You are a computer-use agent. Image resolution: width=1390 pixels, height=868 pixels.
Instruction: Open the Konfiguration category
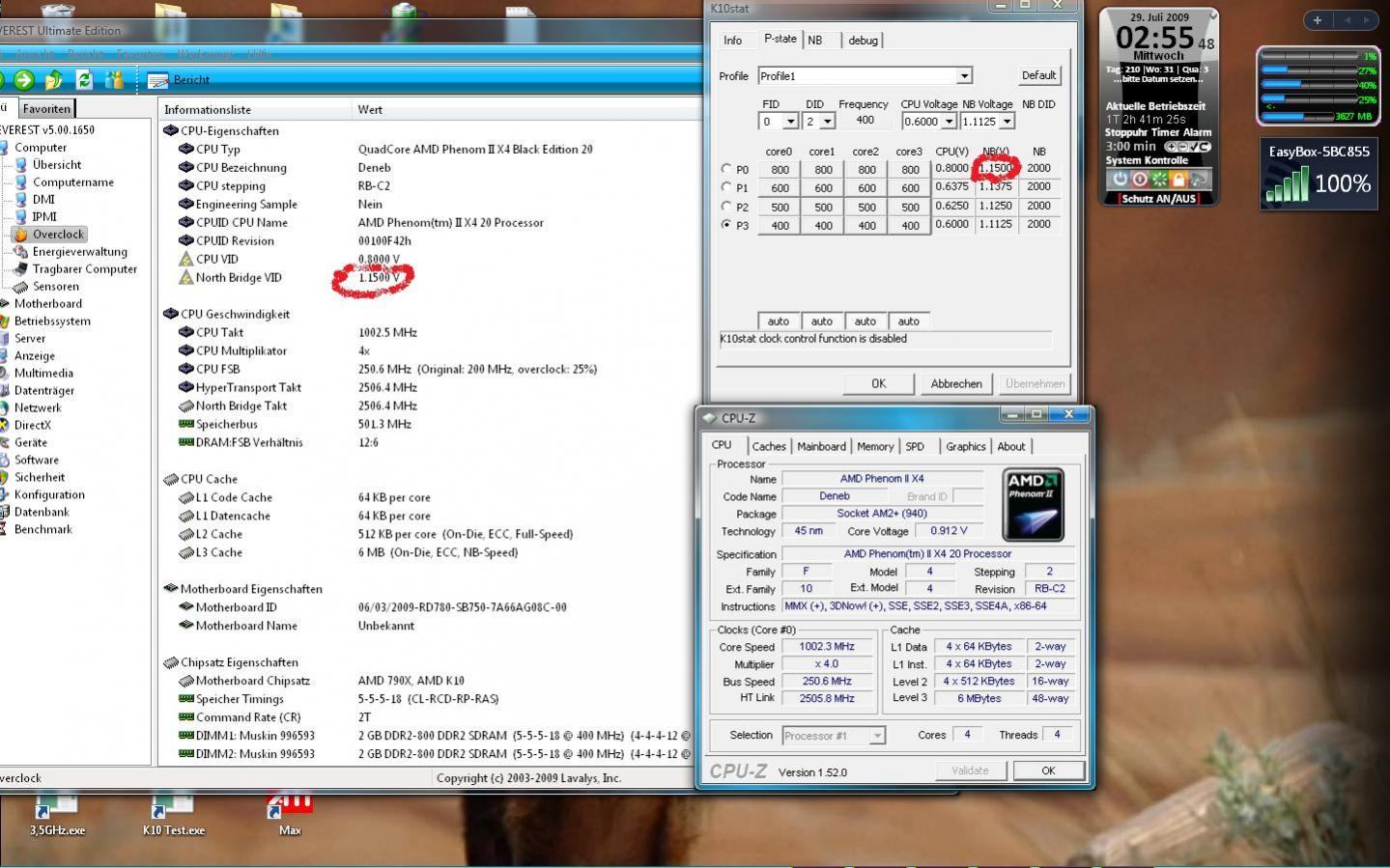click(x=49, y=495)
